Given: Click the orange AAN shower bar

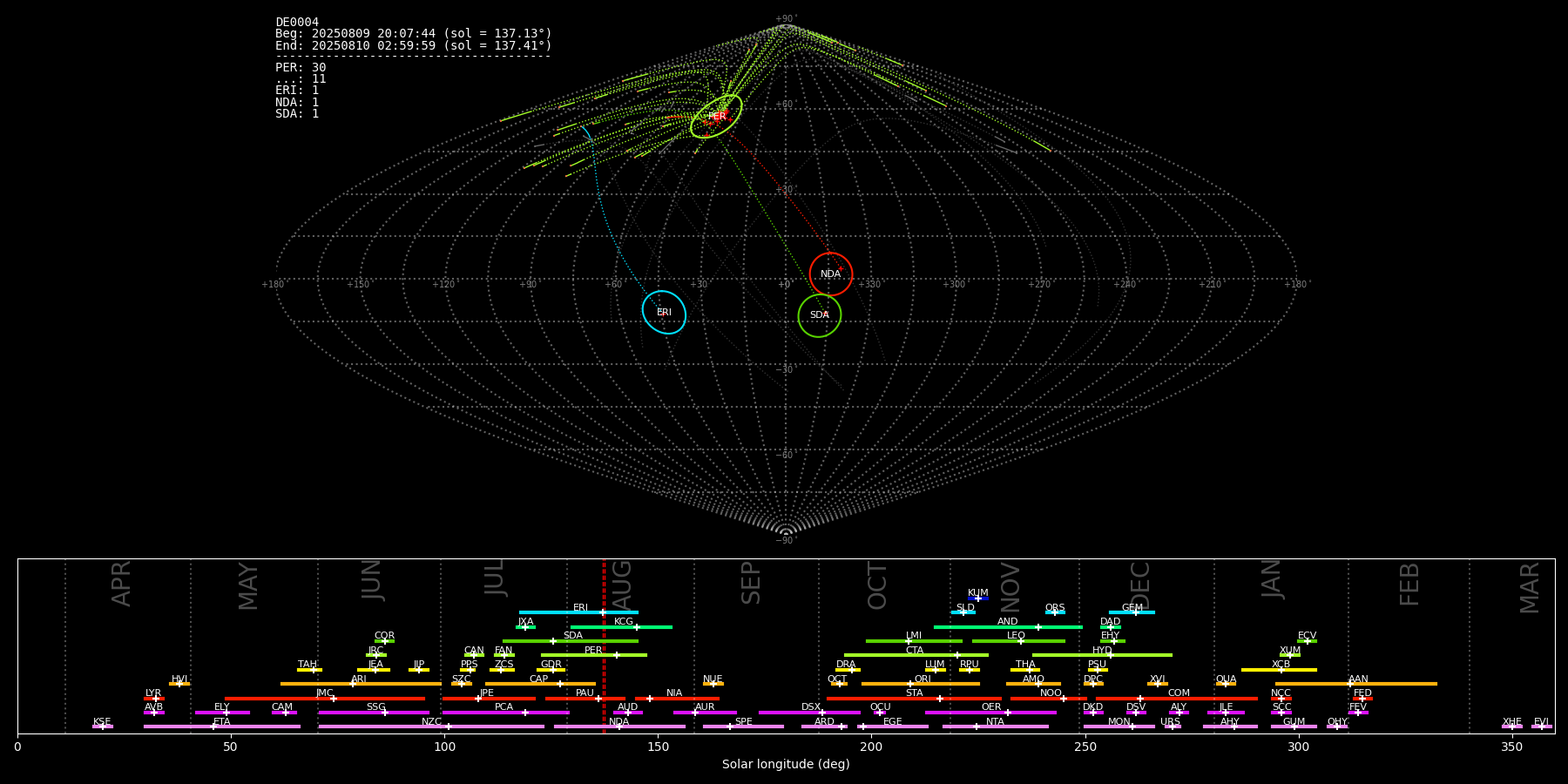Looking at the screenshot, I should [x=1356, y=684].
